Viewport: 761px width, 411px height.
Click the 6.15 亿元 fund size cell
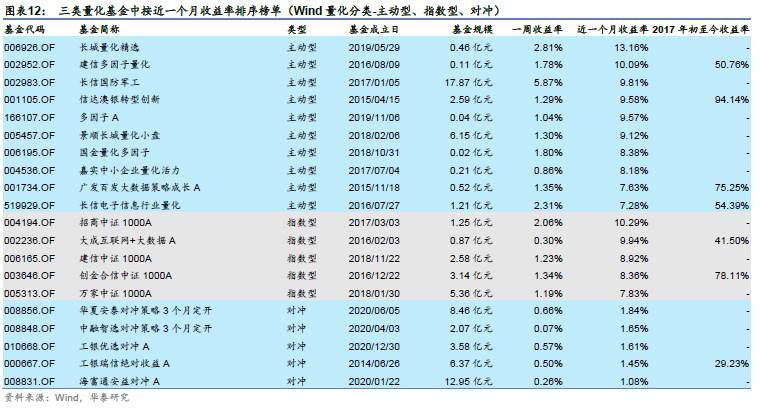[x=471, y=135]
